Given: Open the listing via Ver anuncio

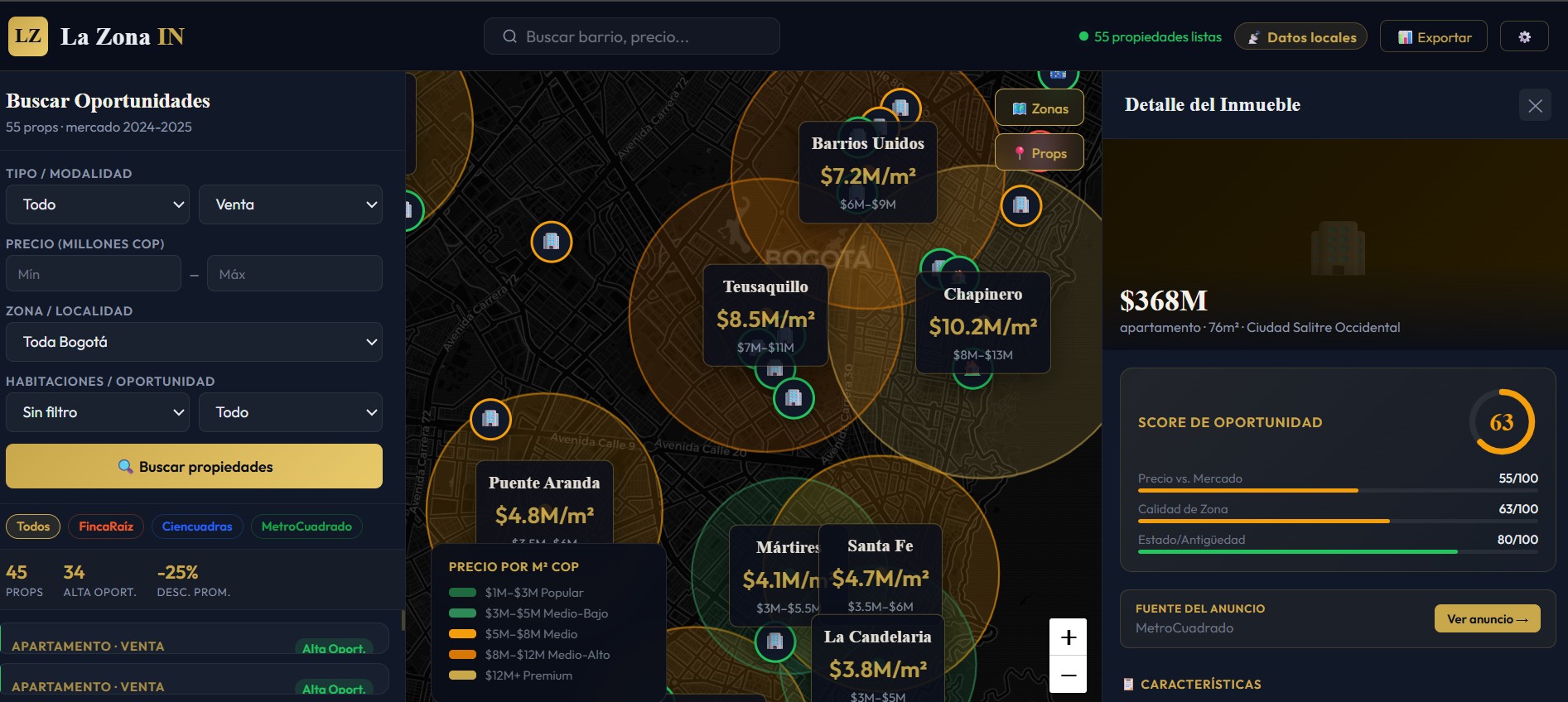Looking at the screenshot, I should coord(1488,619).
